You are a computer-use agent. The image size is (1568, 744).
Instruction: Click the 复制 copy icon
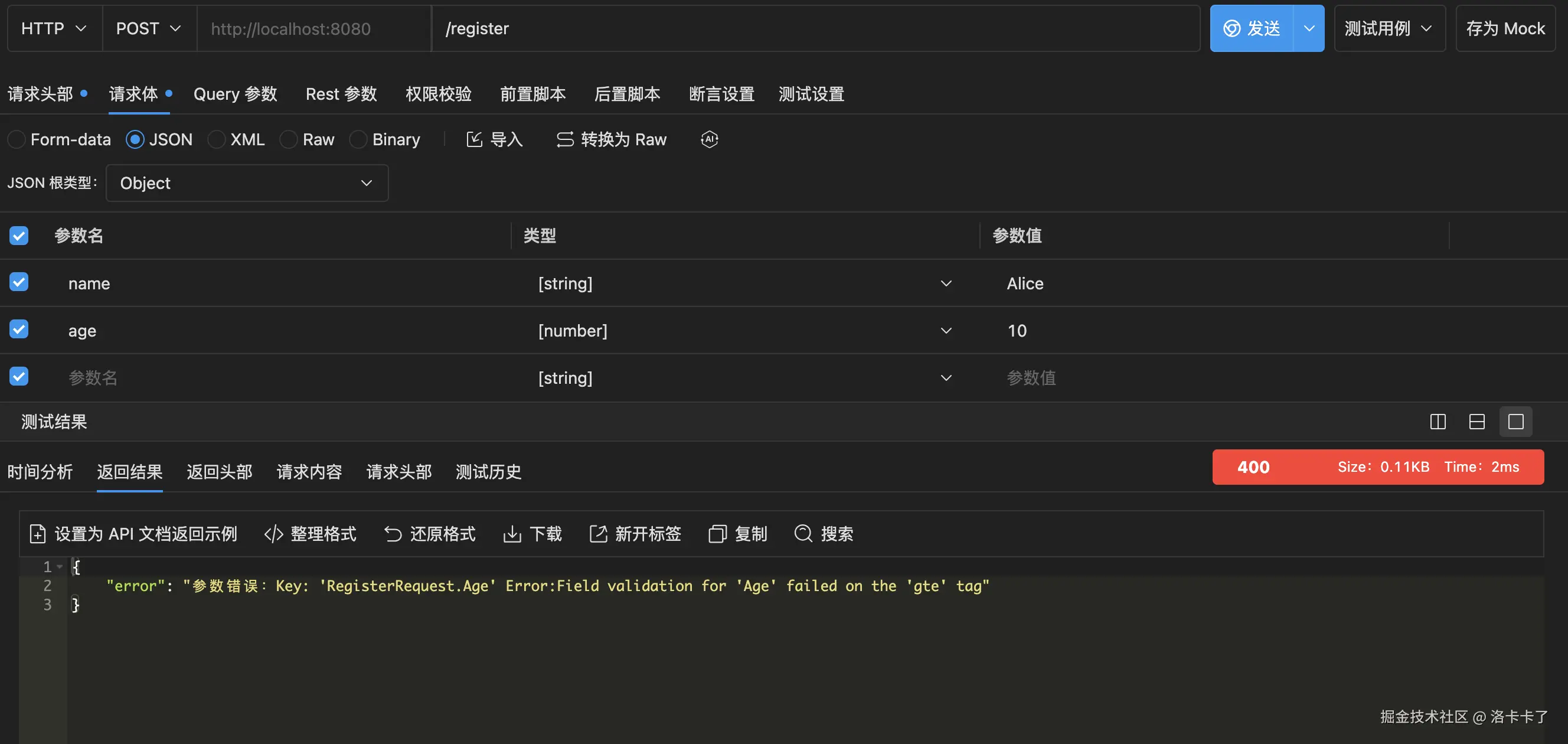(x=717, y=534)
